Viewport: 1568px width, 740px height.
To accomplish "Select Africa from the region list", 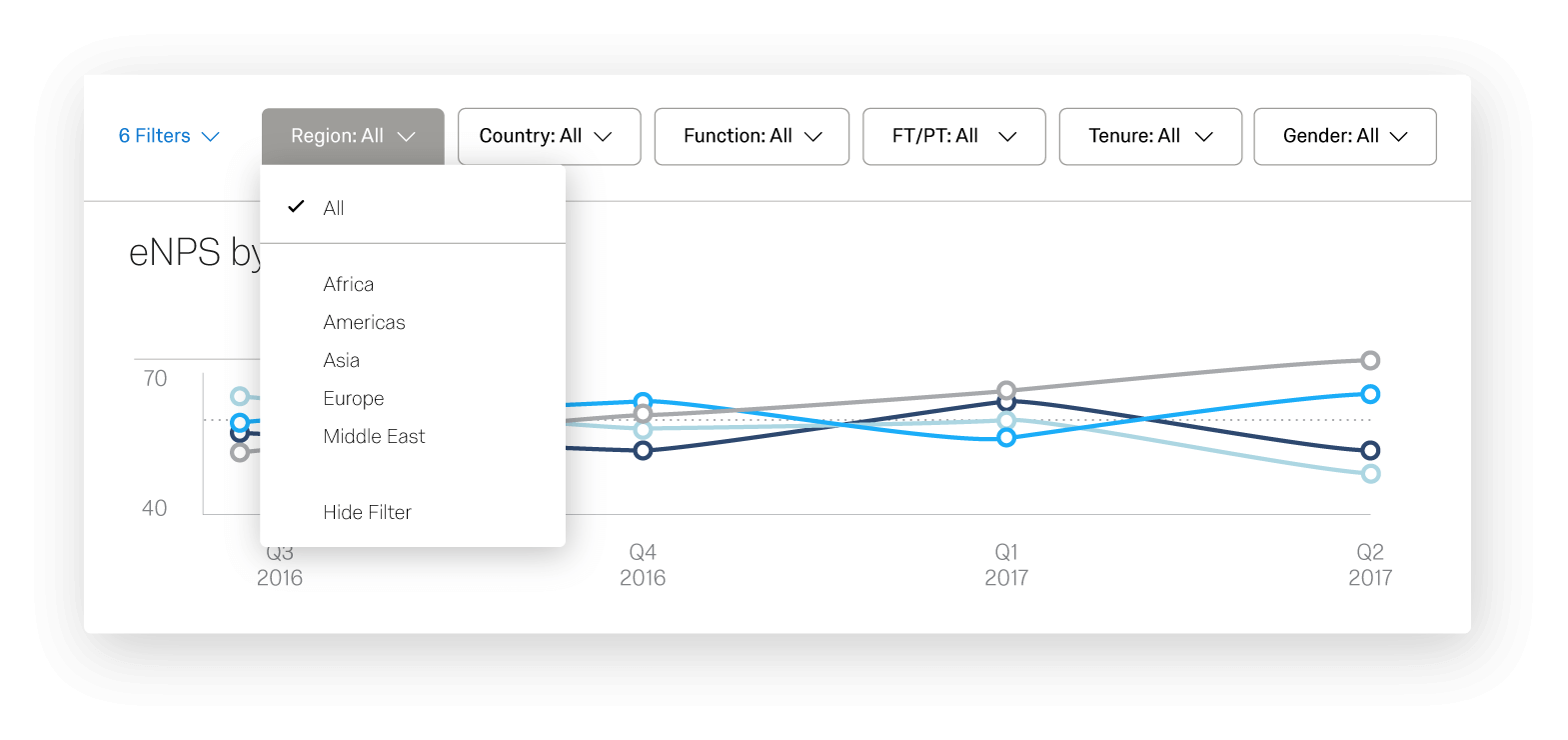I will click(349, 284).
